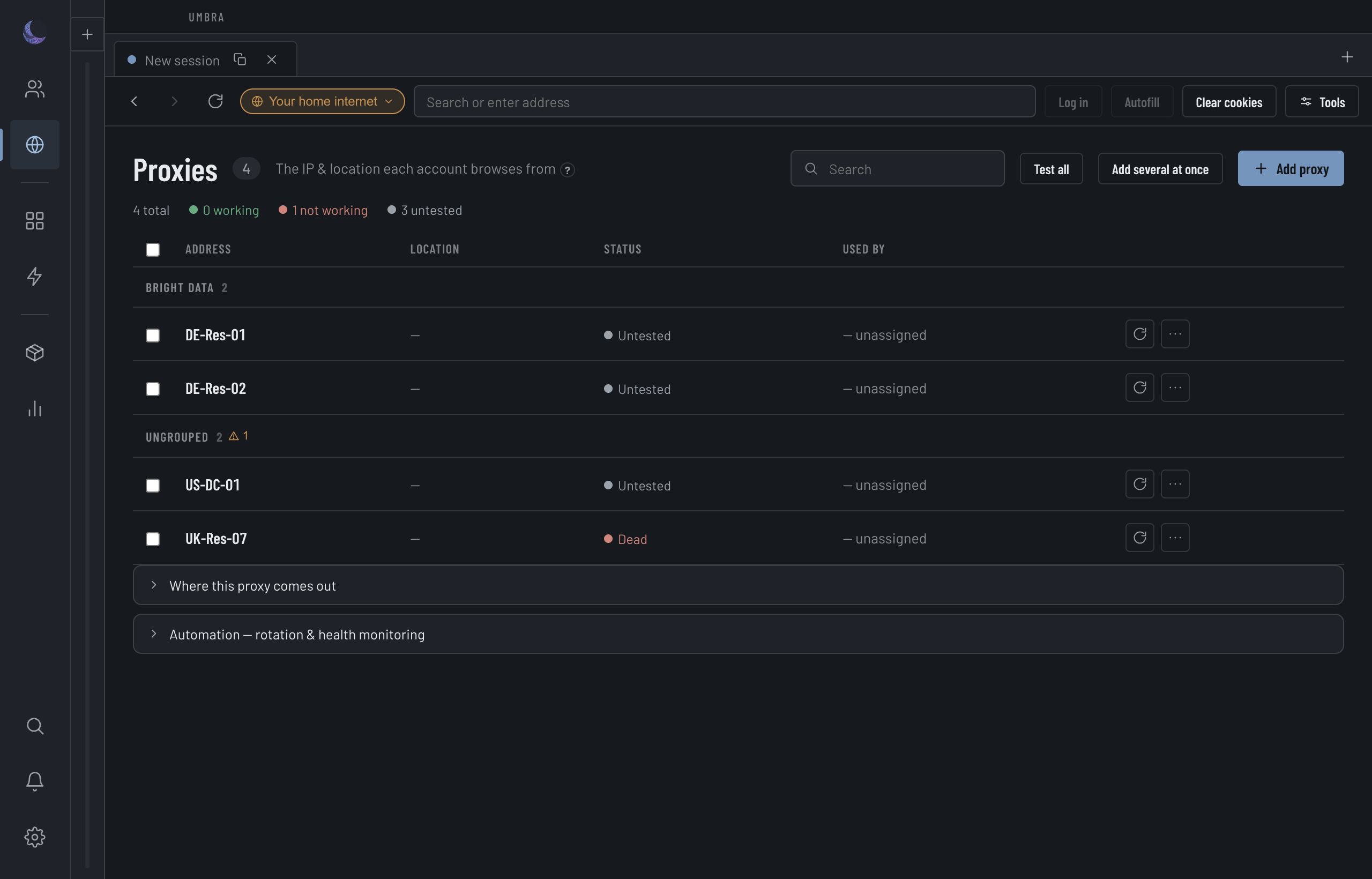Image resolution: width=1372 pixels, height=879 pixels.
Task: Expand Where this proxy comes out section
Action: [738, 585]
